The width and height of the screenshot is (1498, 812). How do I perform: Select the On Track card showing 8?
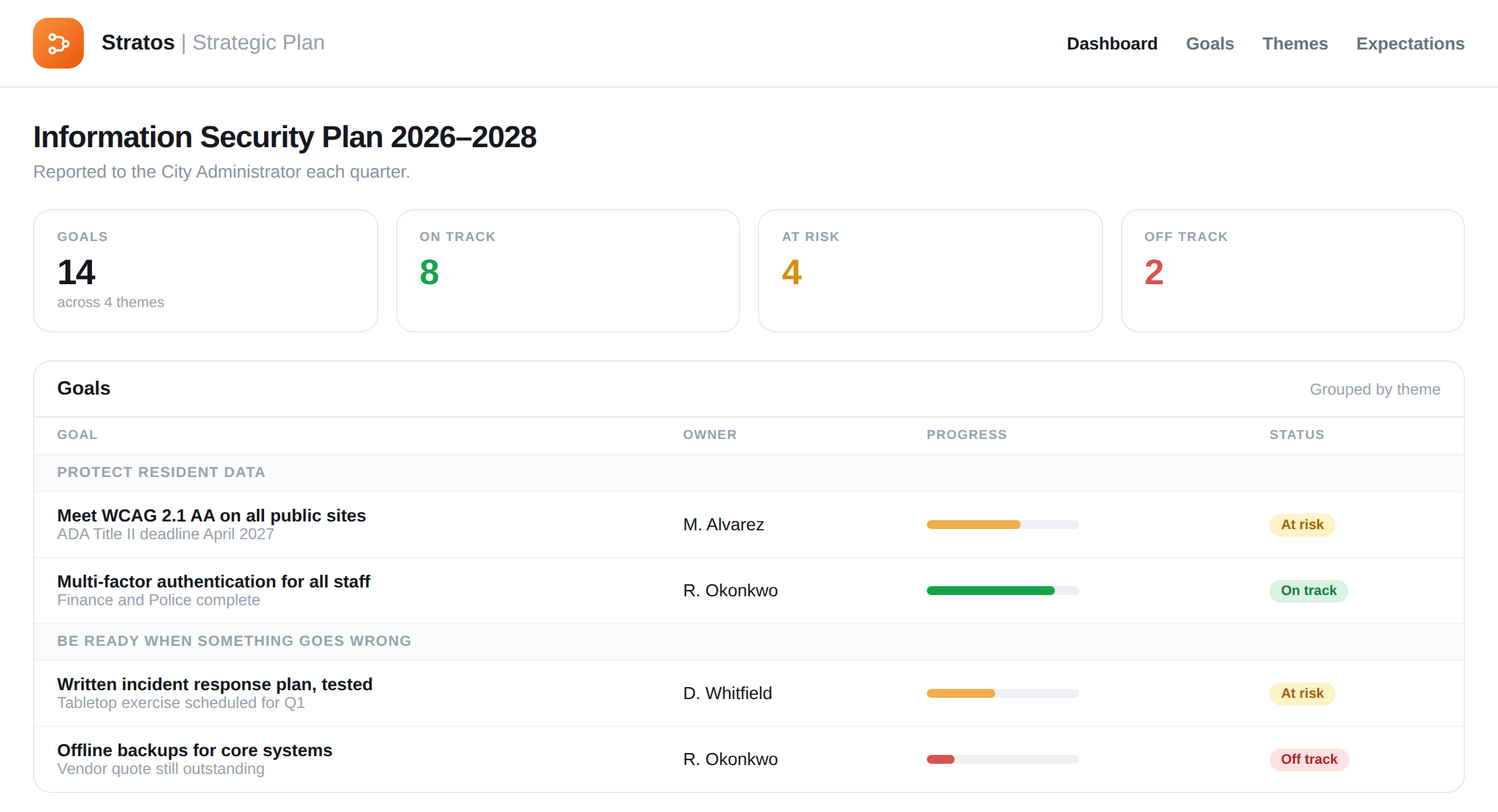[568, 271]
